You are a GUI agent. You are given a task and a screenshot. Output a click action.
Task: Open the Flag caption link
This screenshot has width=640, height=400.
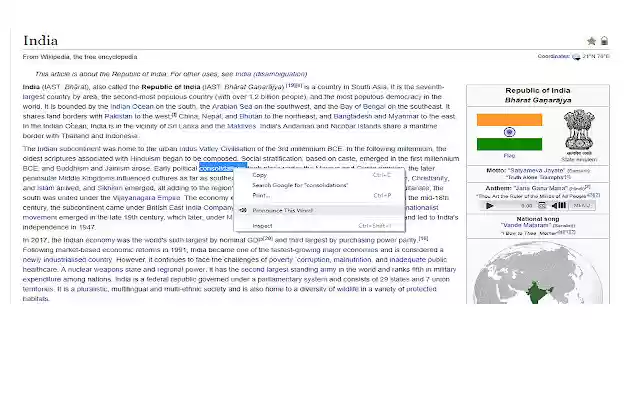(509, 156)
